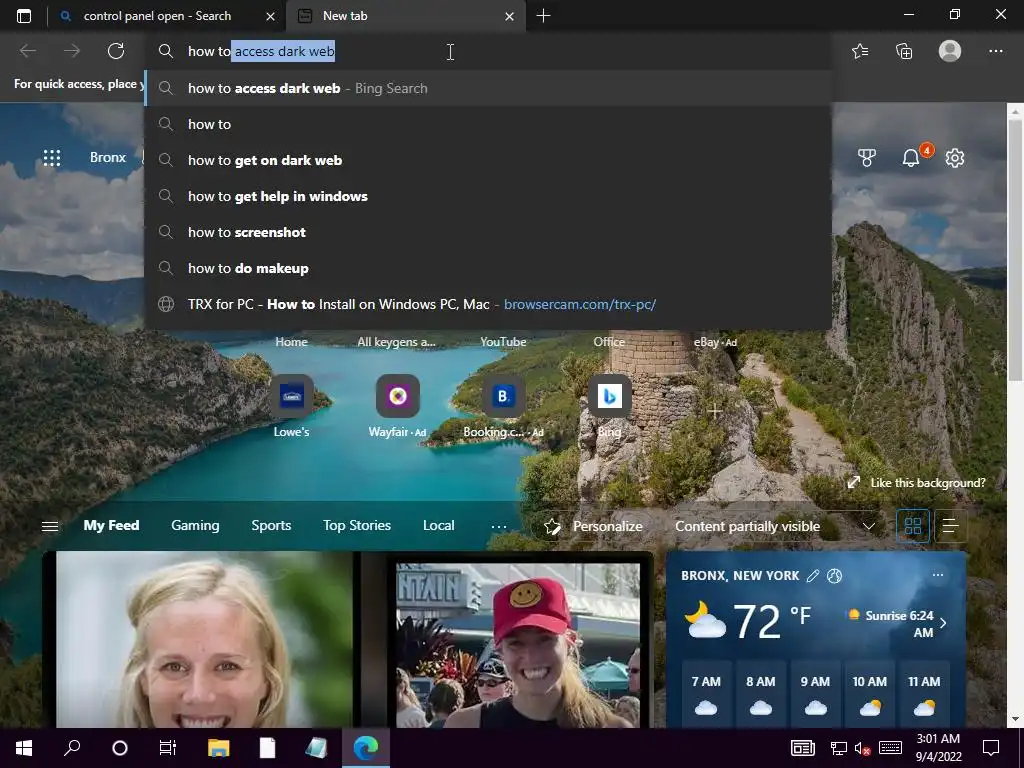Image resolution: width=1024 pixels, height=768 pixels.
Task: Open weather card more options ellipsis
Action: [x=938, y=575]
